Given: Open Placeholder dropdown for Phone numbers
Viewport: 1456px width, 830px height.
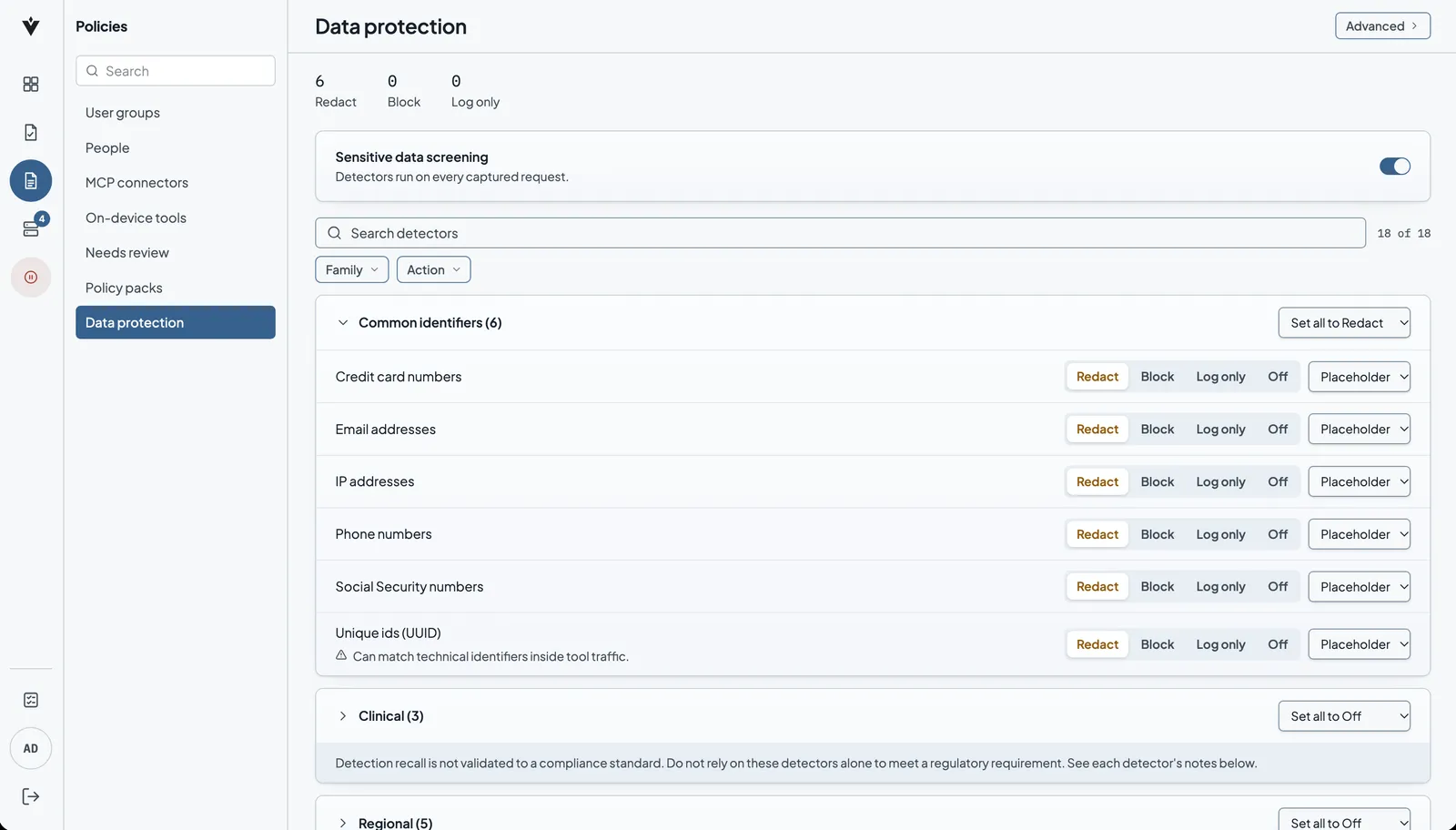Looking at the screenshot, I should [x=1359, y=534].
